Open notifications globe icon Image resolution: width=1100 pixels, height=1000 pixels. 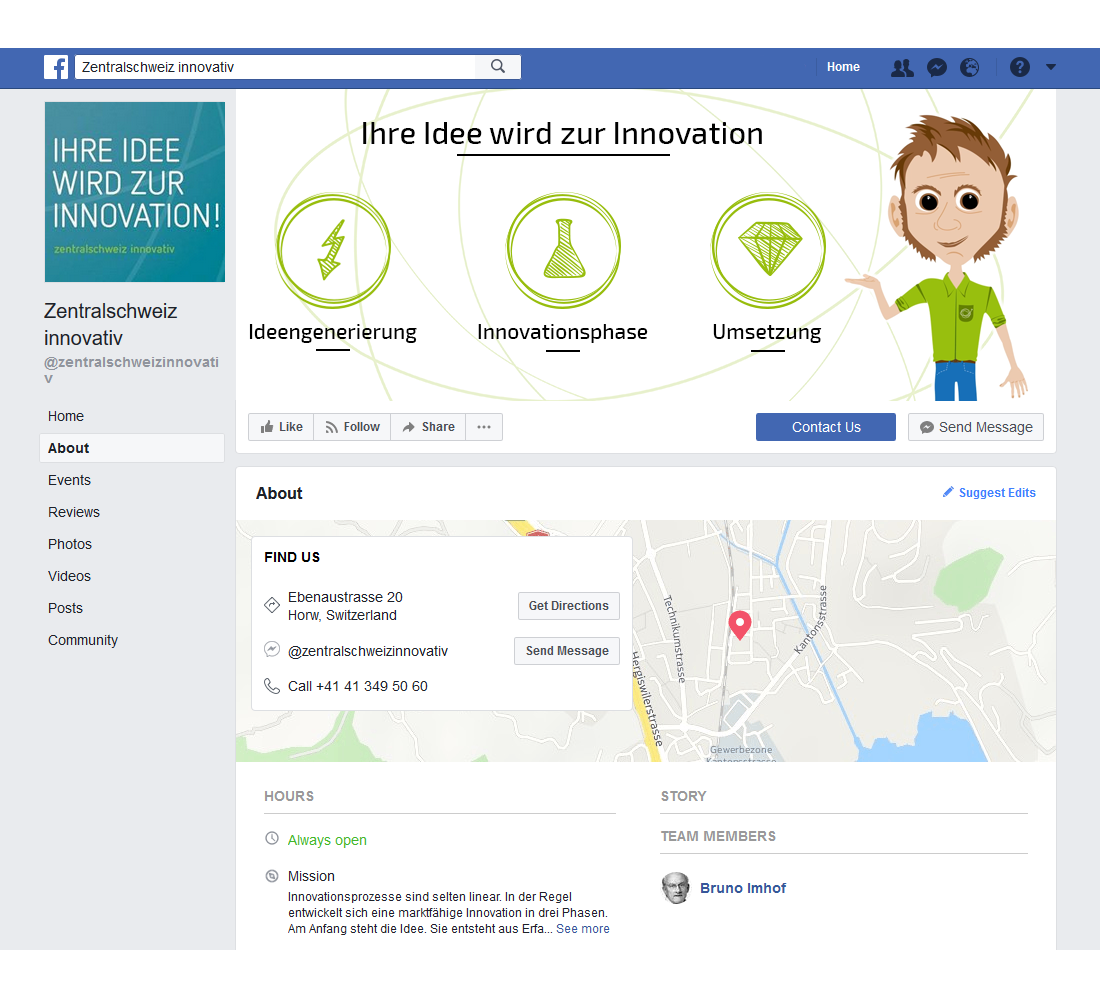970,67
